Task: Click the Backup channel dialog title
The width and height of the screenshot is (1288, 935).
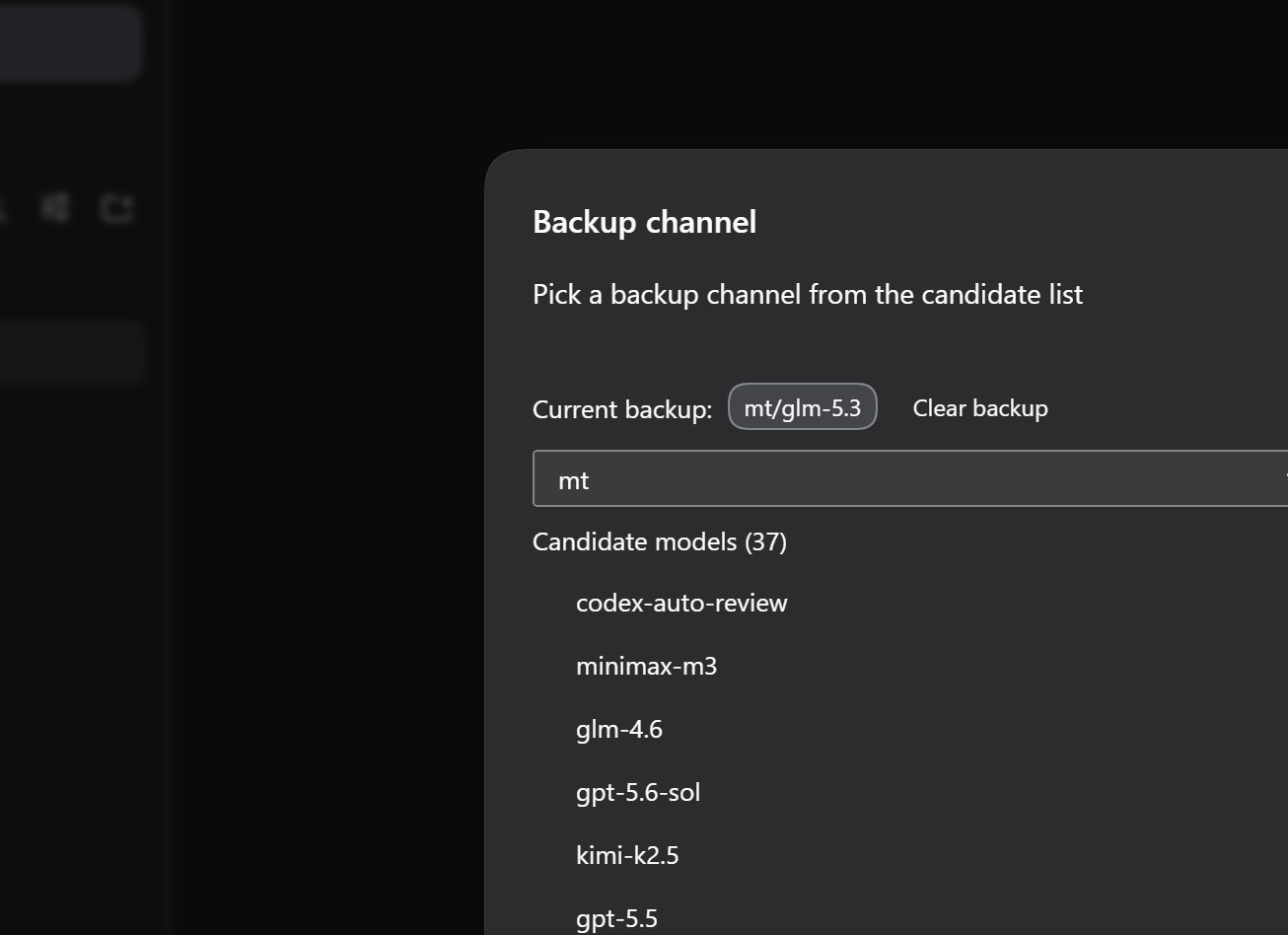Action: click(645, 222)
